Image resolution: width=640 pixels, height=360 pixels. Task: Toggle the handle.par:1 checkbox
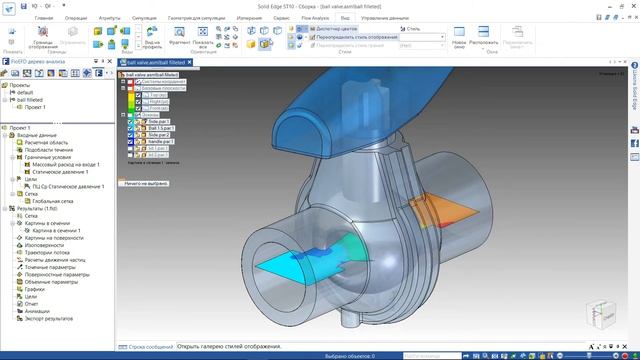tap(130, 142)
